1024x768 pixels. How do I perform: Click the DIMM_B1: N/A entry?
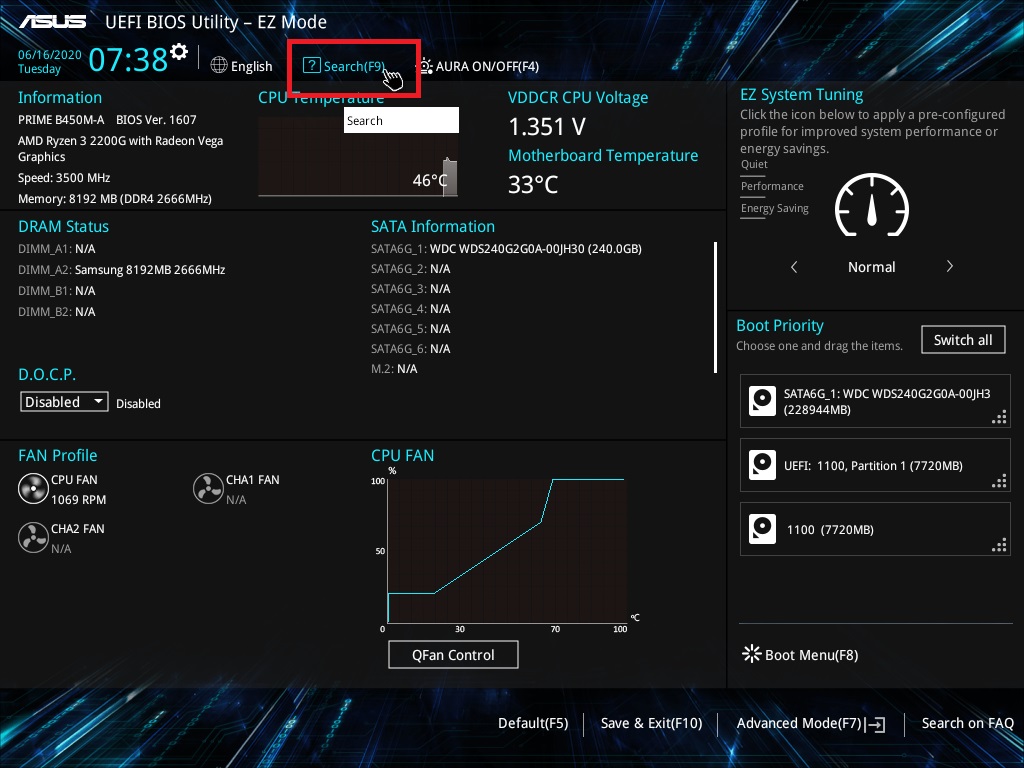57,291
